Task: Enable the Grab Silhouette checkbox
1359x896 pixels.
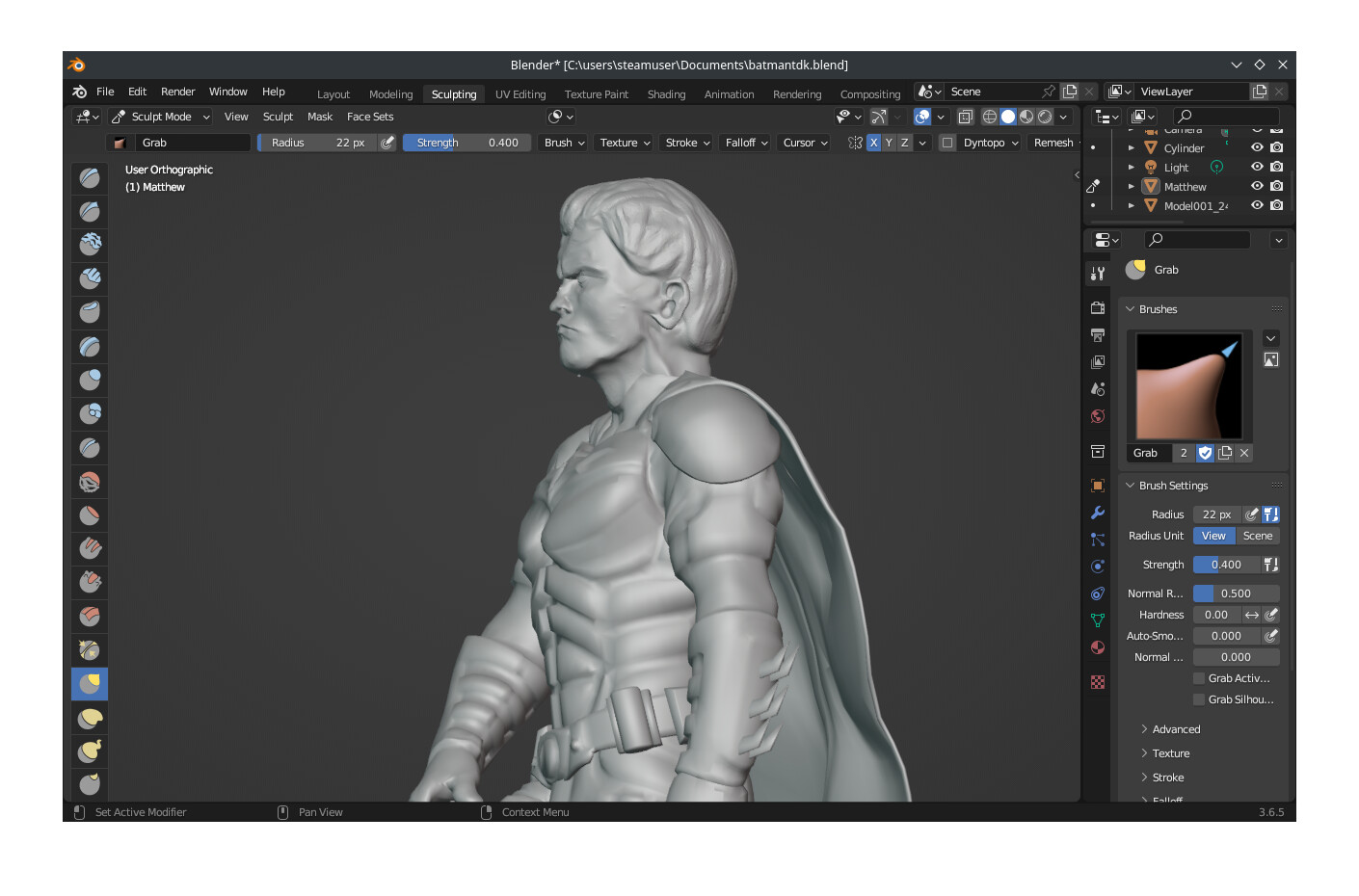Action: [x=1199, y=699]
